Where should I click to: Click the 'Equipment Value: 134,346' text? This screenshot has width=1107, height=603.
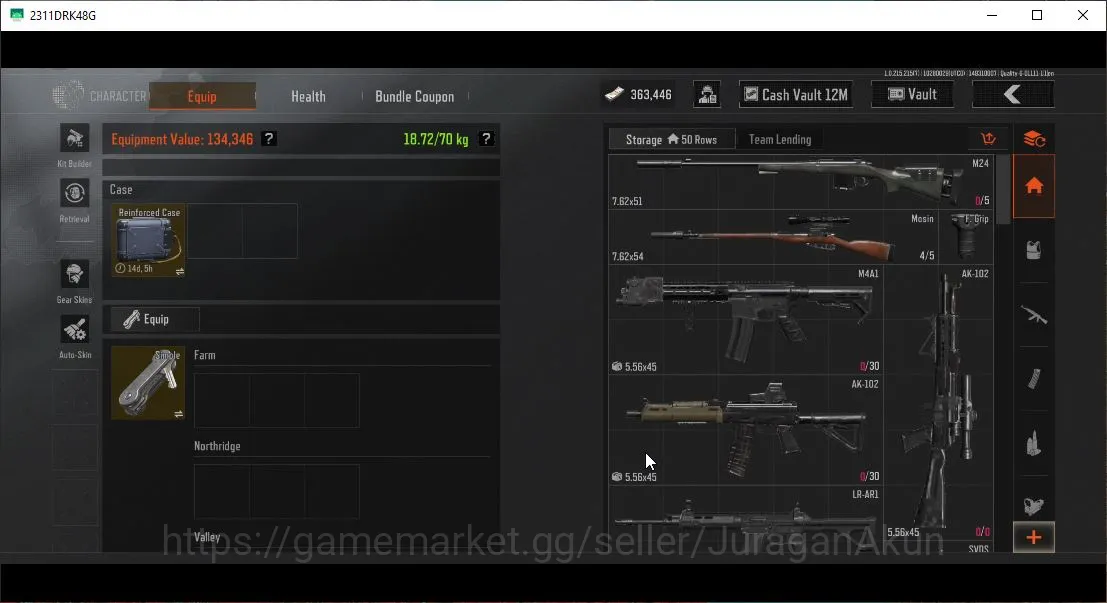coord(182,139)
